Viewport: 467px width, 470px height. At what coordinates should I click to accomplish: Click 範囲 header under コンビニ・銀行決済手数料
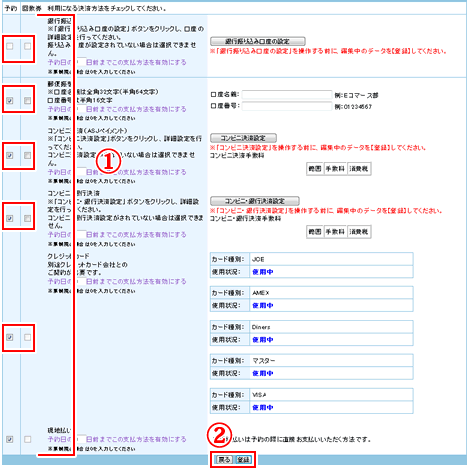(315, 232)
